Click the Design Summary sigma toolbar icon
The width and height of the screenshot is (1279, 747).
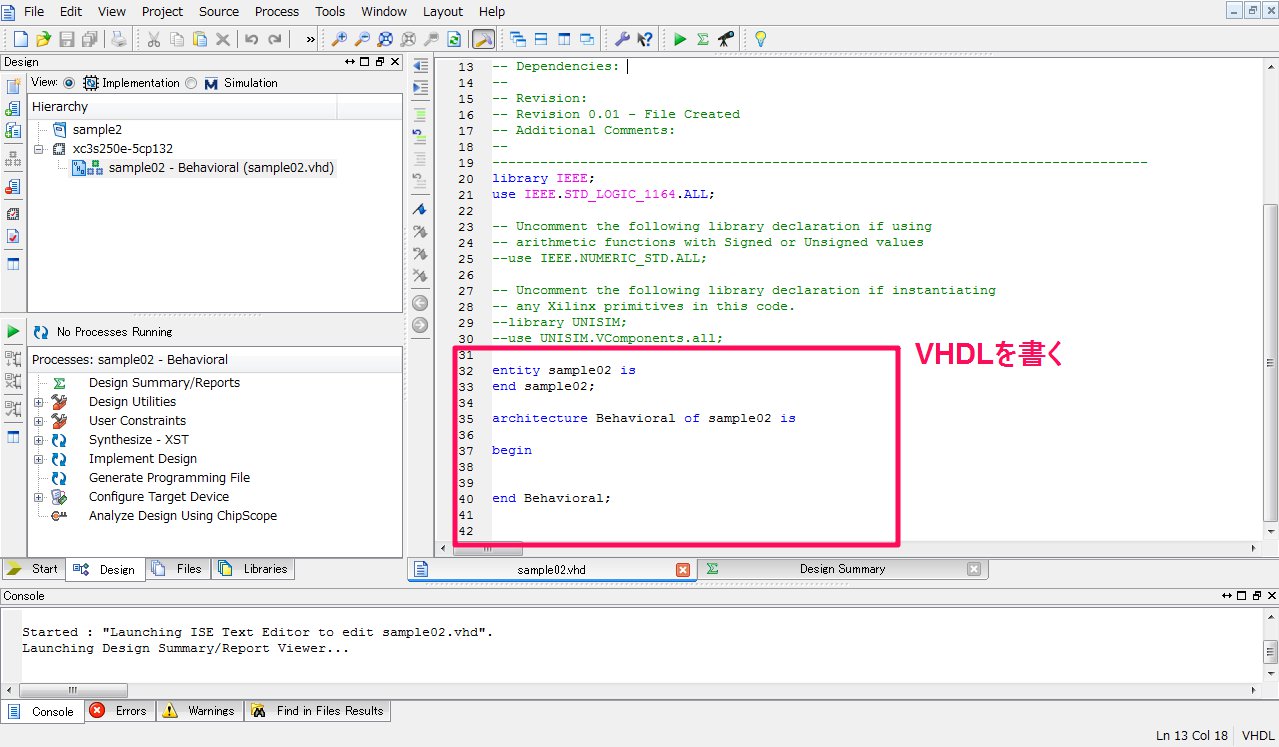point(703,39)
